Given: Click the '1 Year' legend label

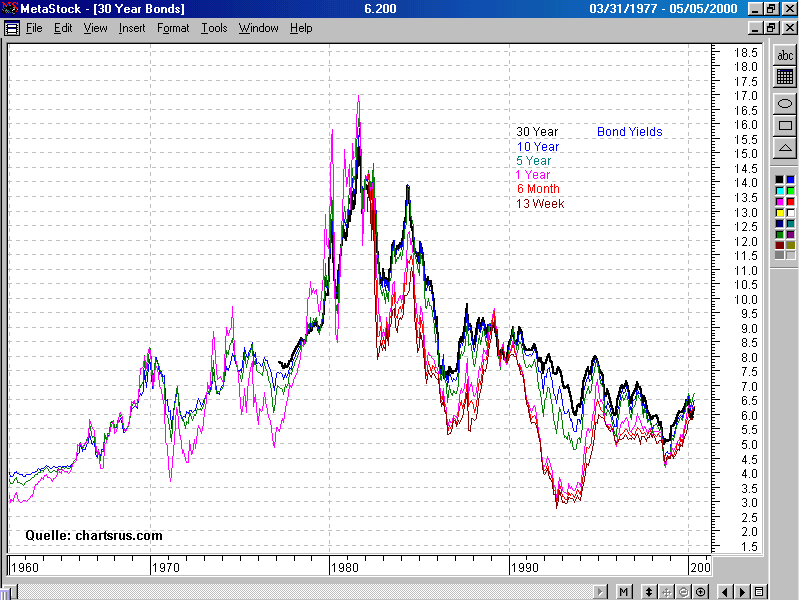Looking at the screenshot, I should 533,174.
